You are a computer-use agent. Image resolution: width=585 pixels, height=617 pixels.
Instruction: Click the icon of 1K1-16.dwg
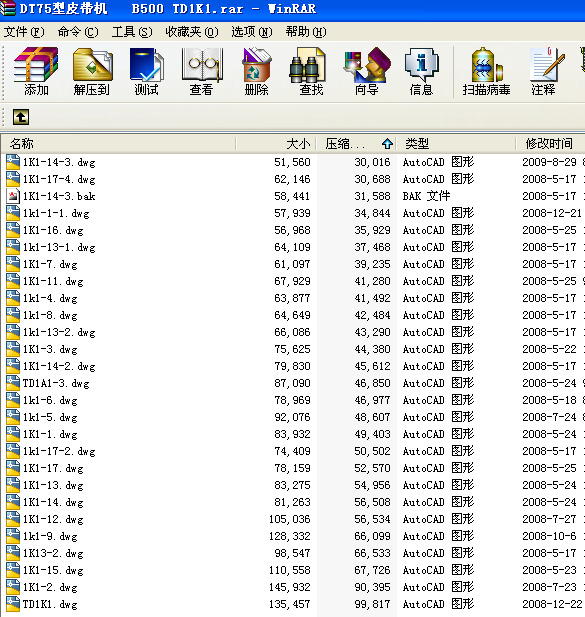(13, 230)
